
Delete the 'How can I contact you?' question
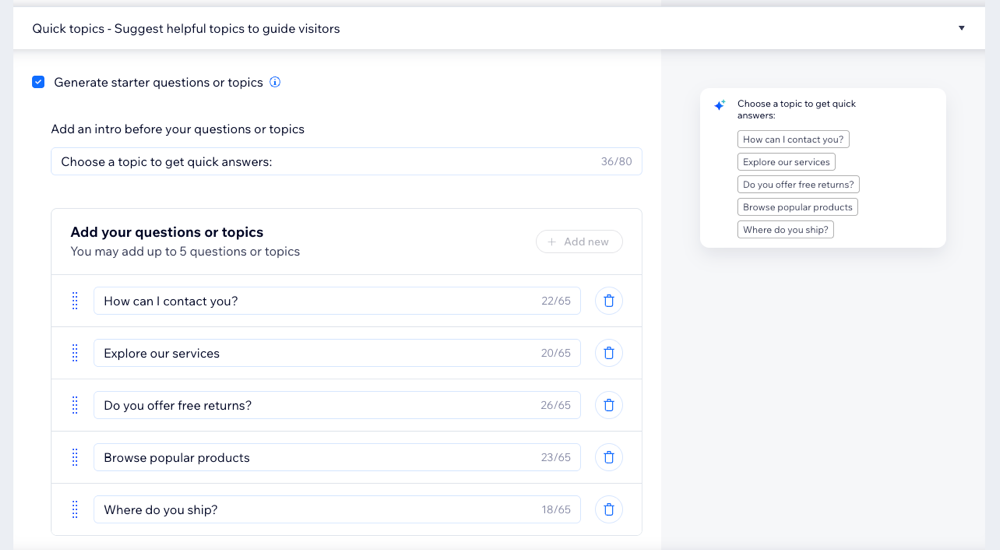point(609,301)
